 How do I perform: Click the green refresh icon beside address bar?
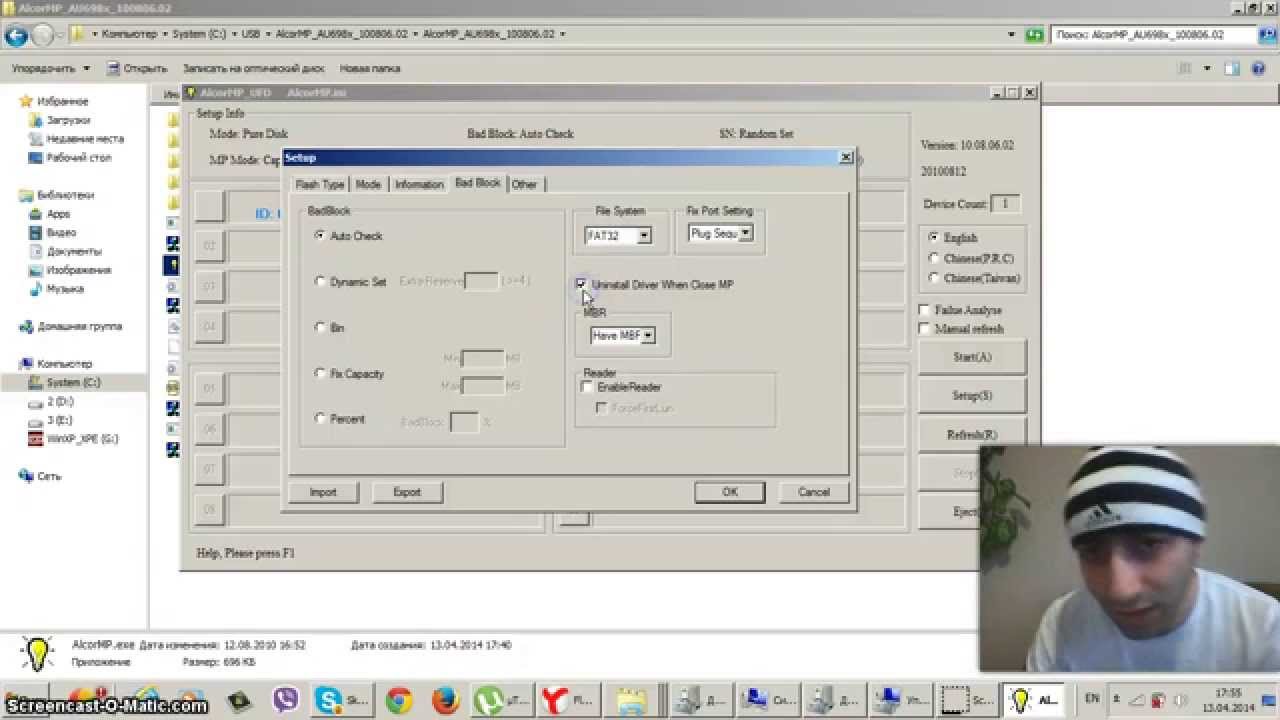(1035, 34)
